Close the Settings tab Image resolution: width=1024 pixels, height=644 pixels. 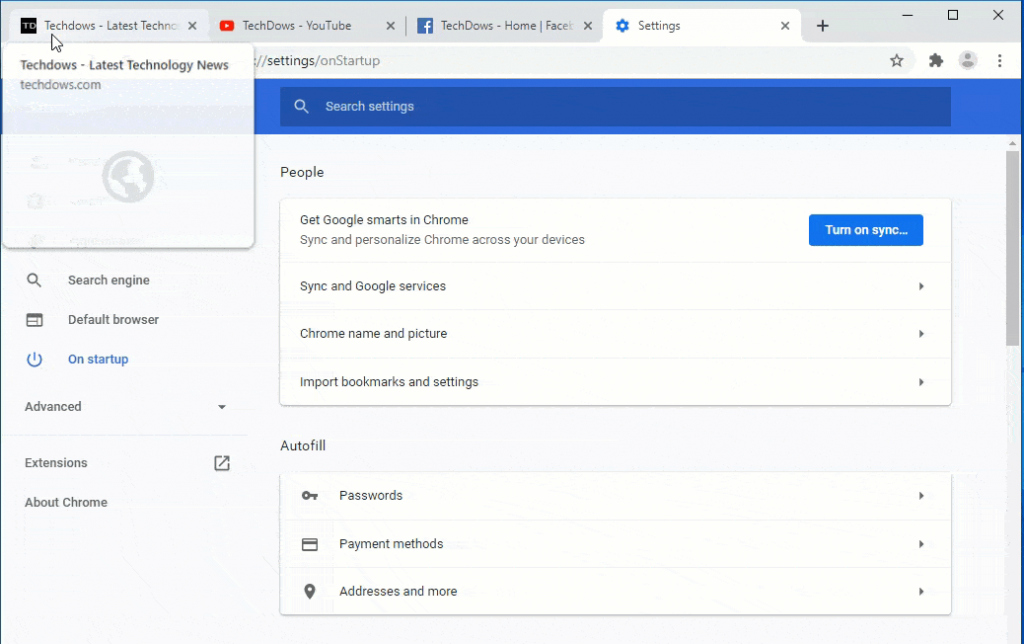(x=786, y=26)
